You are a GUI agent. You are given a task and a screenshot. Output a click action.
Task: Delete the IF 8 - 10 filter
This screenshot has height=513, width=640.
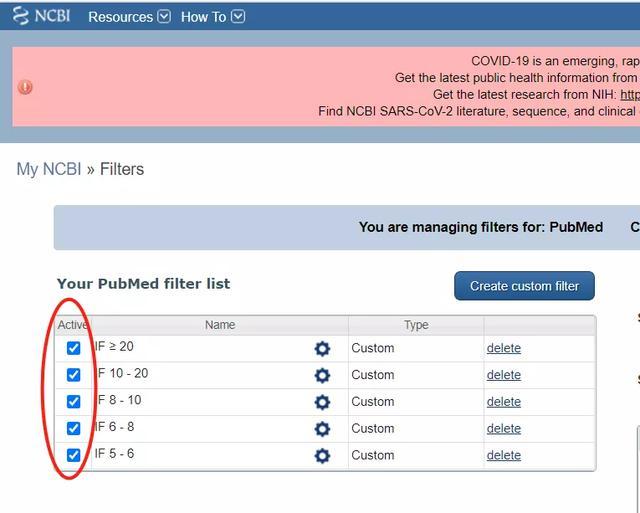504,402
